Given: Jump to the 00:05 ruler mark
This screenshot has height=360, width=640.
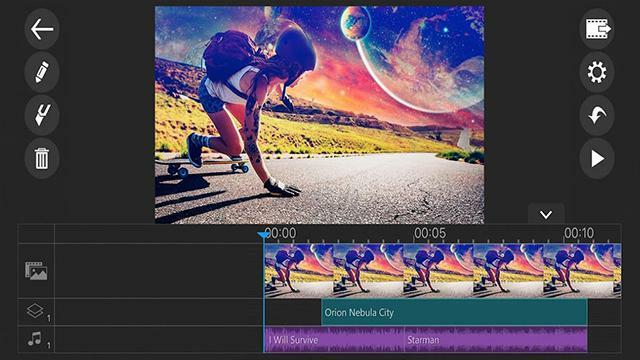Looking at the screenshot, I should pyautogui.click(x=430, y=233).
